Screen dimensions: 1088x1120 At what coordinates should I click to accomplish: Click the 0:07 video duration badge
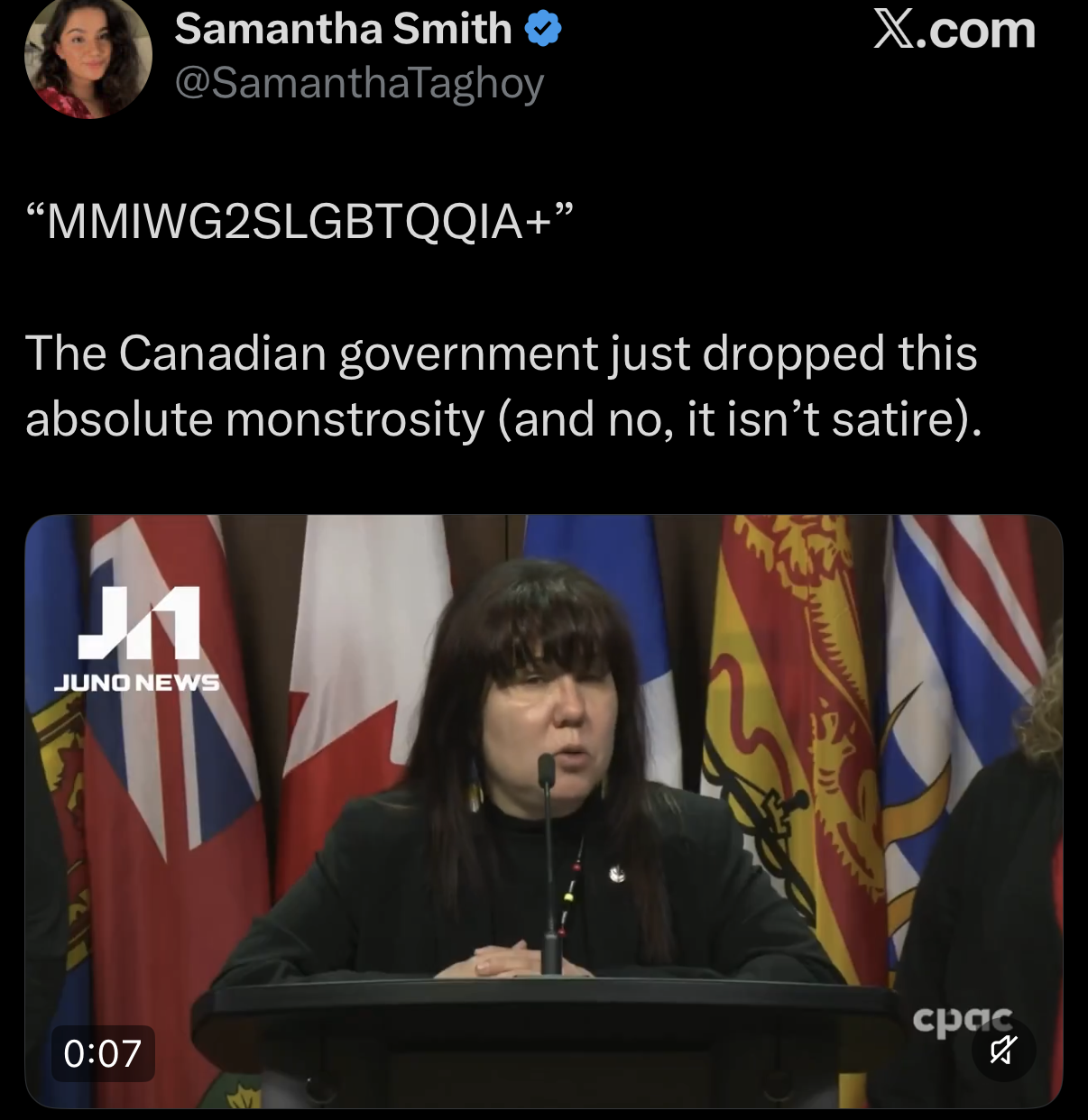[x=103, y=1053]
